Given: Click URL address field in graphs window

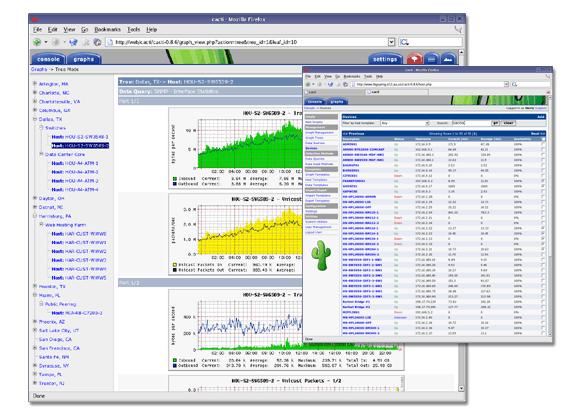Looking at the screenshot, I should point(250,42).
